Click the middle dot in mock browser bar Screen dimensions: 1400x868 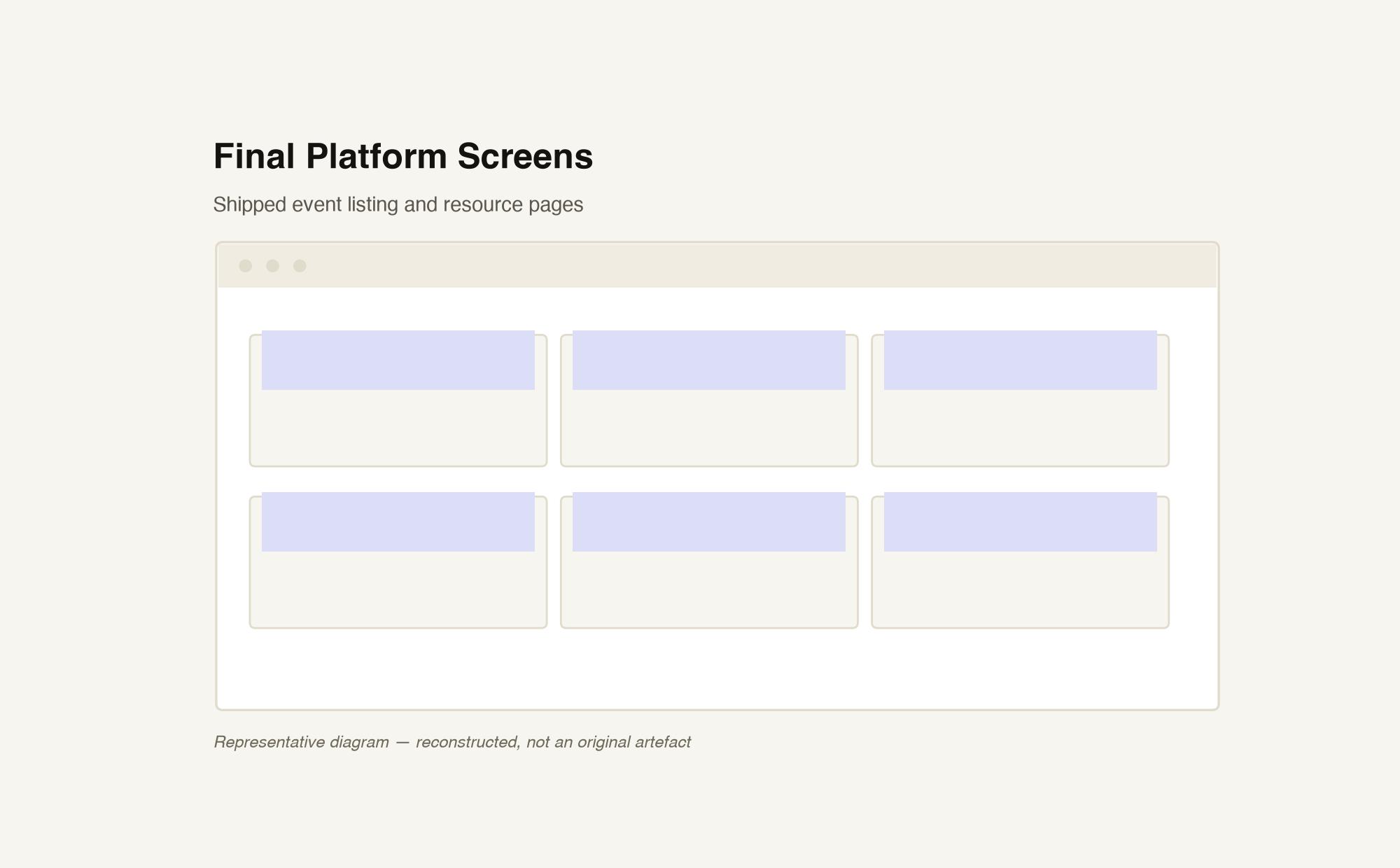click(x=272, y=266)
